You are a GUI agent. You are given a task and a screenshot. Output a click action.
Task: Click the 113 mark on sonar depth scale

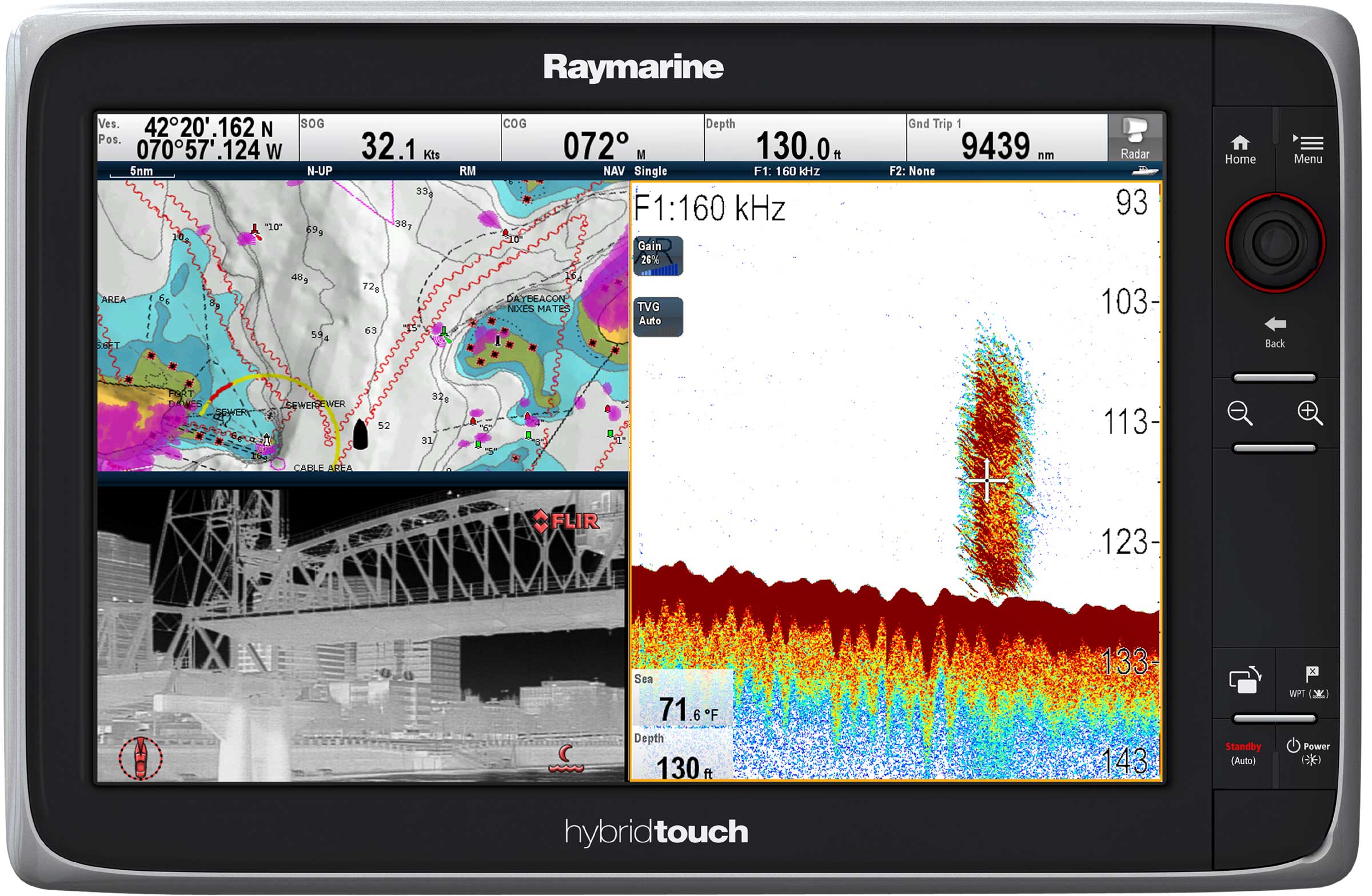coord(1124,421)
